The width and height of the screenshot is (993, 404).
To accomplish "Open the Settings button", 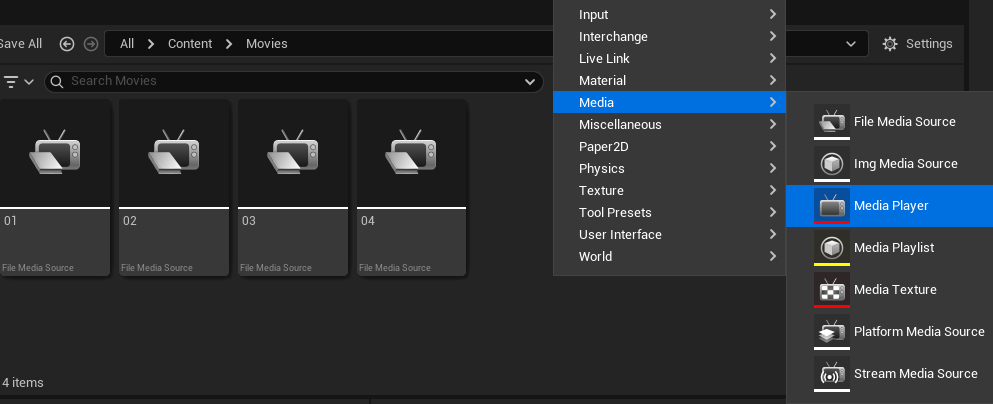I will click(x=917, y=44).
